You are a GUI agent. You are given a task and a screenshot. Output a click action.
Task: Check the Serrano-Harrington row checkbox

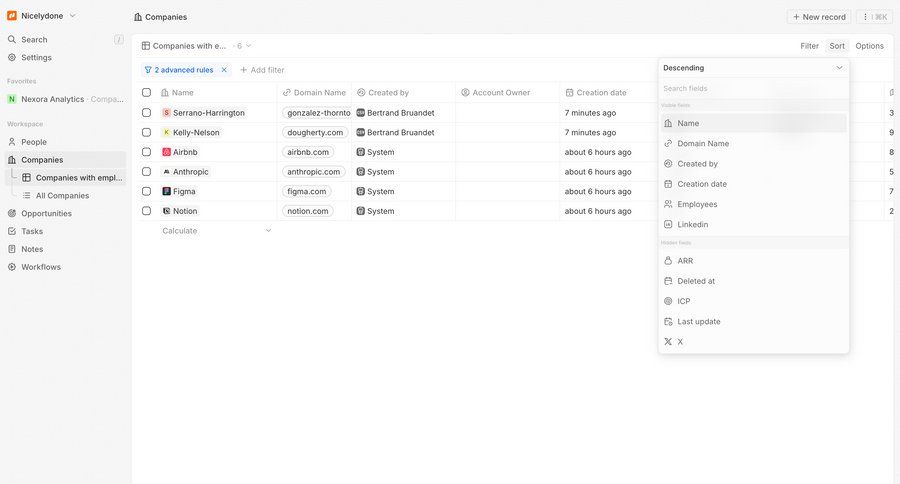(x=146, y=113)
